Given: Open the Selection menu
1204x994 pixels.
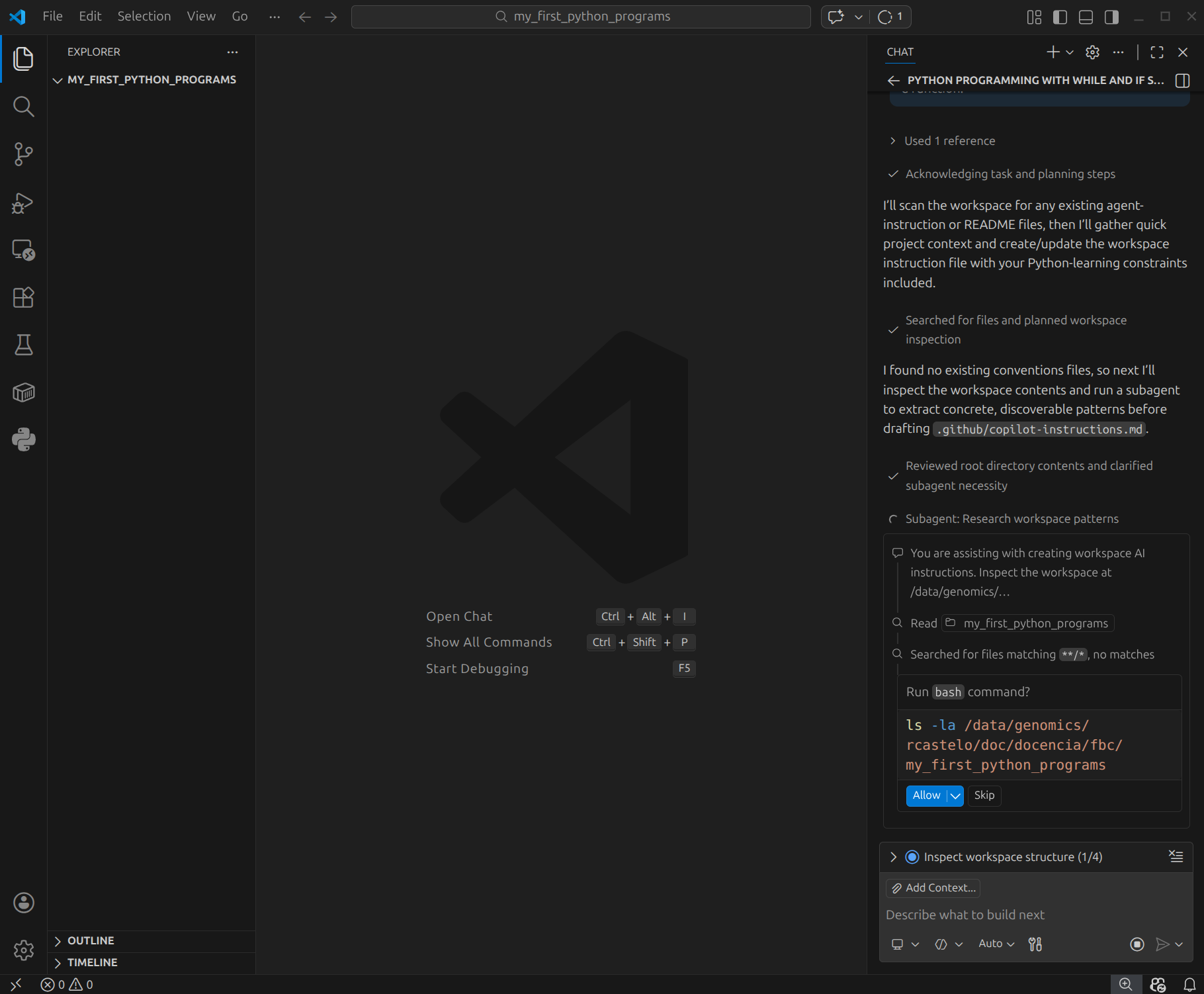Looking at the screenshot, I should pos(144,17).
